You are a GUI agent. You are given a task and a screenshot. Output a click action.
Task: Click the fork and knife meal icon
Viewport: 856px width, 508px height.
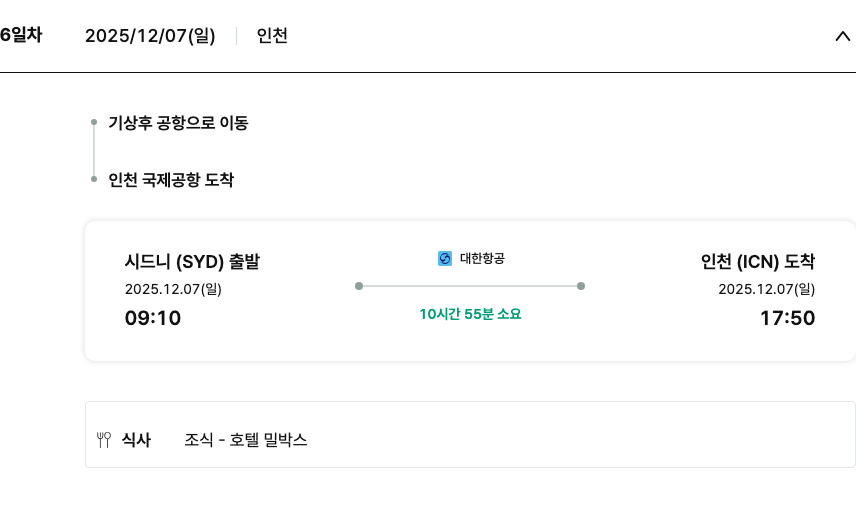[103, 439]
